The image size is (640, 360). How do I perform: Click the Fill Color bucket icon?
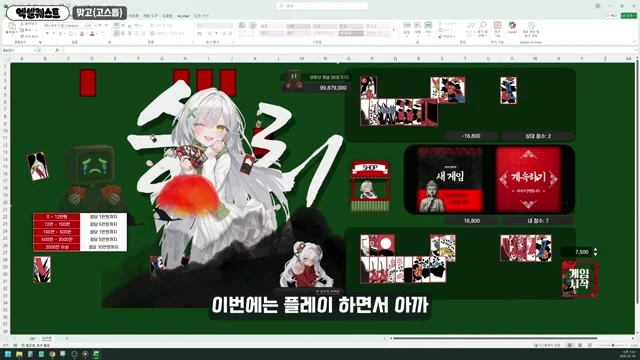82,34
